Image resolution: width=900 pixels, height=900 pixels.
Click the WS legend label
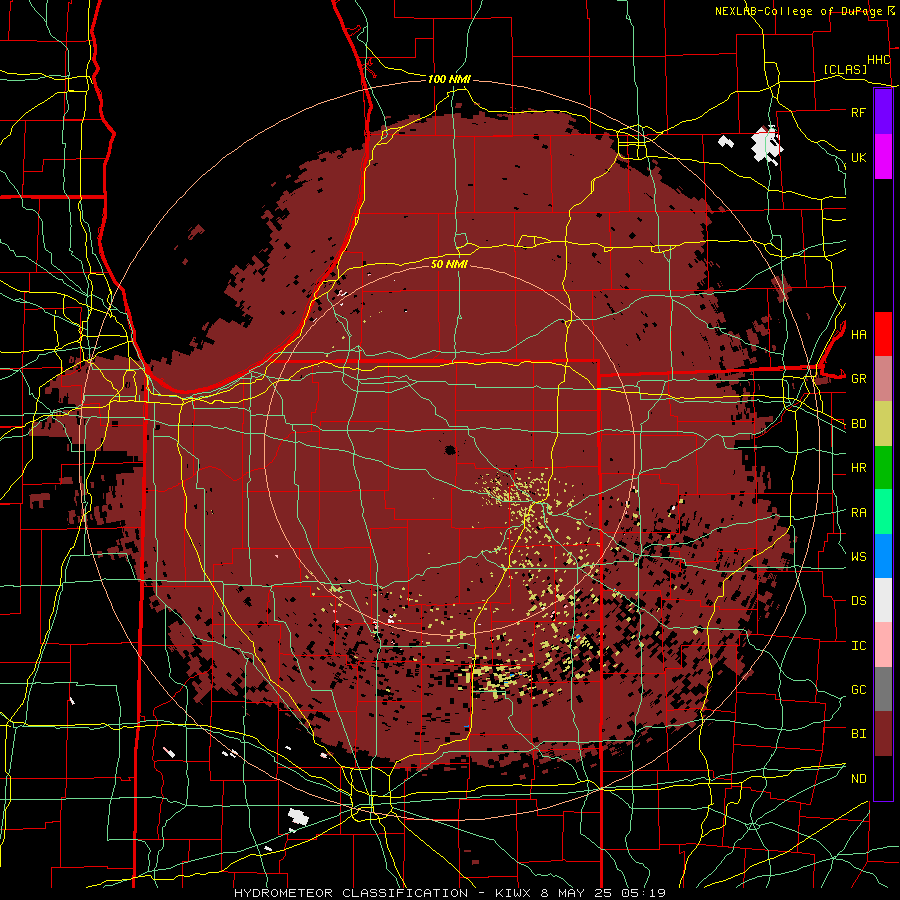pos(858,556)
